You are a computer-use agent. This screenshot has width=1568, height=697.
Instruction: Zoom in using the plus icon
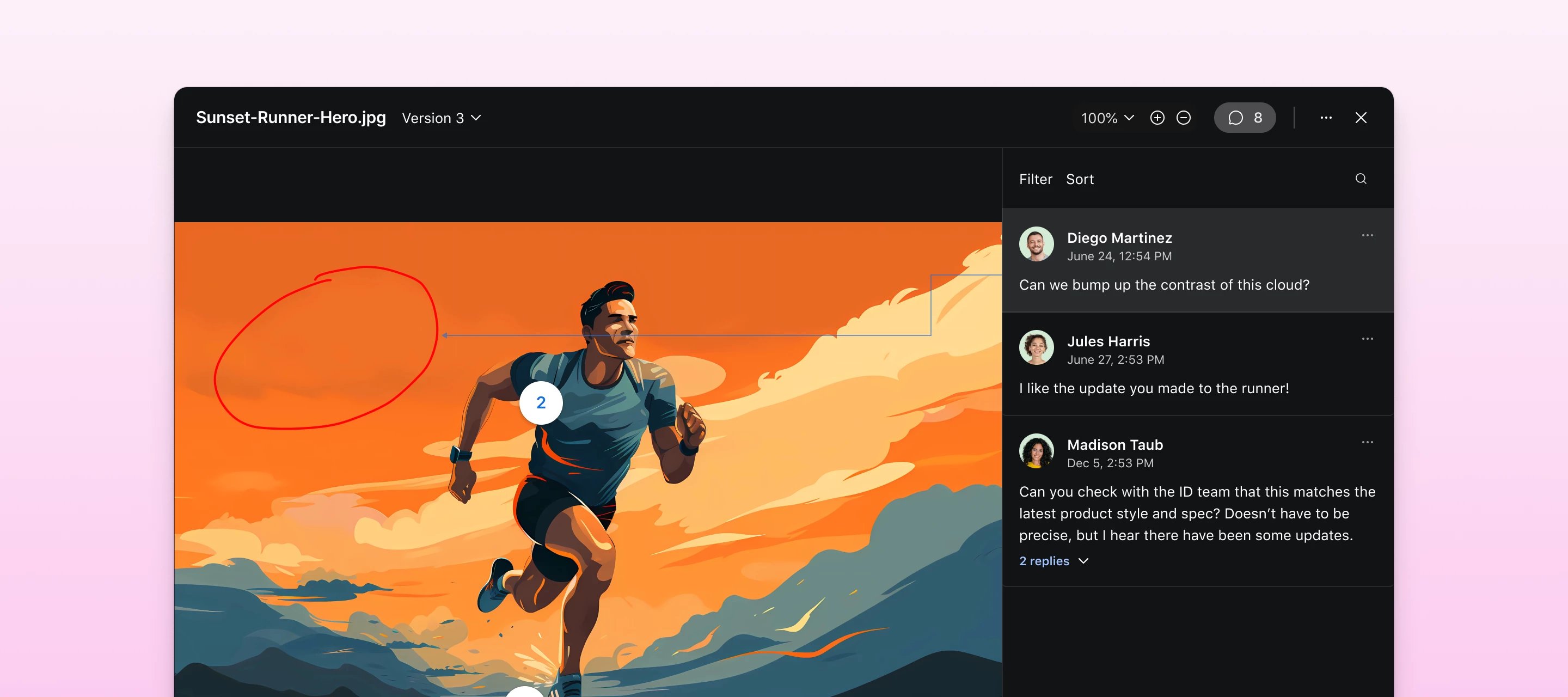point(1157,118)
